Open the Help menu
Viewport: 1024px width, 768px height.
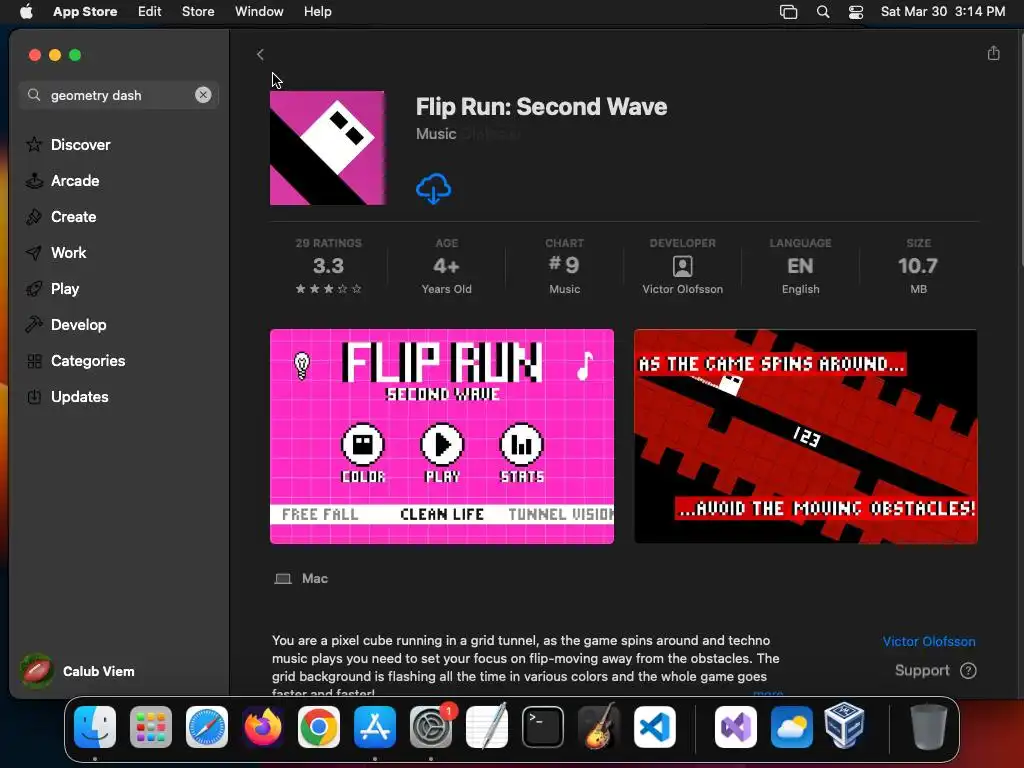coord(317,12)
